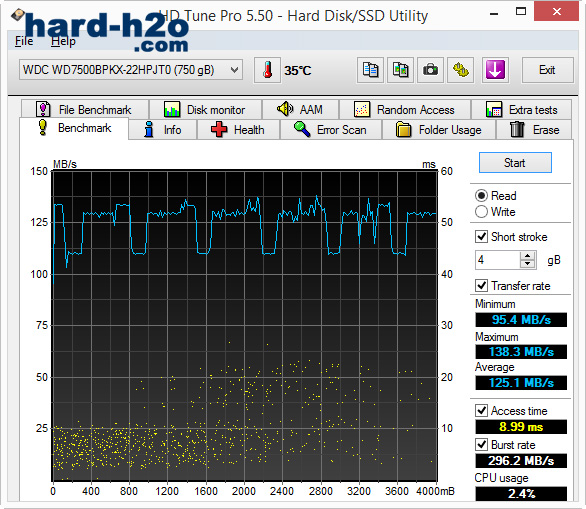
Task: Expand the WDC WD7500BPKX drive dropdown
Action: 234,70
